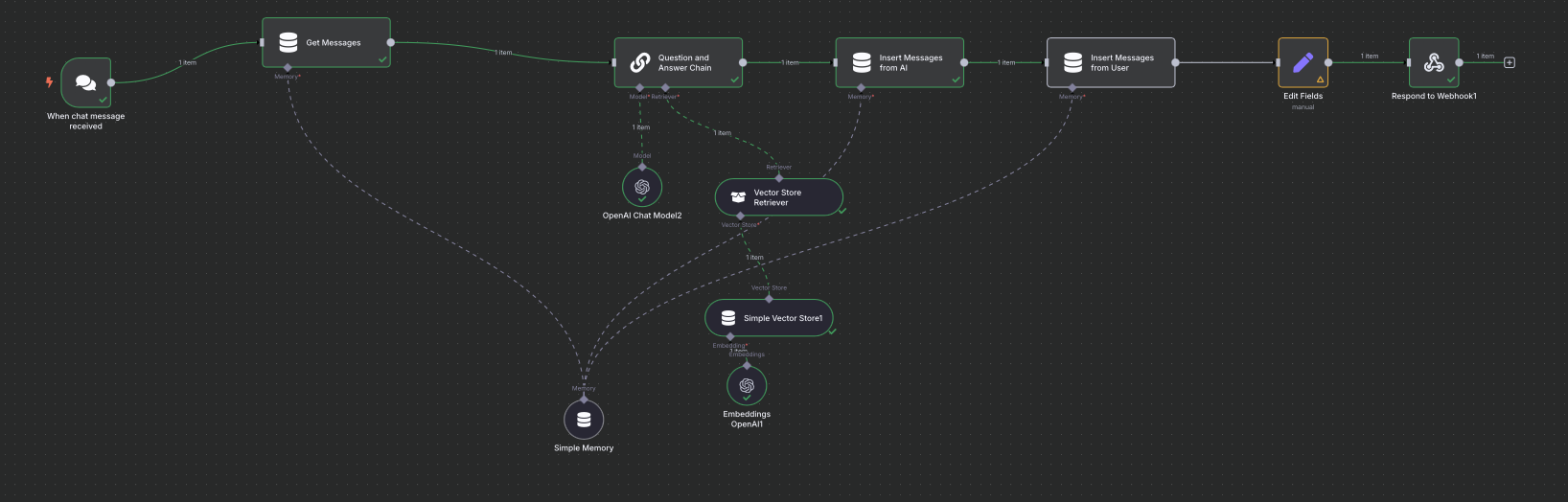Open the Simple Memory node
This screenshot has width=1568, height=502.
pos(584,420)
